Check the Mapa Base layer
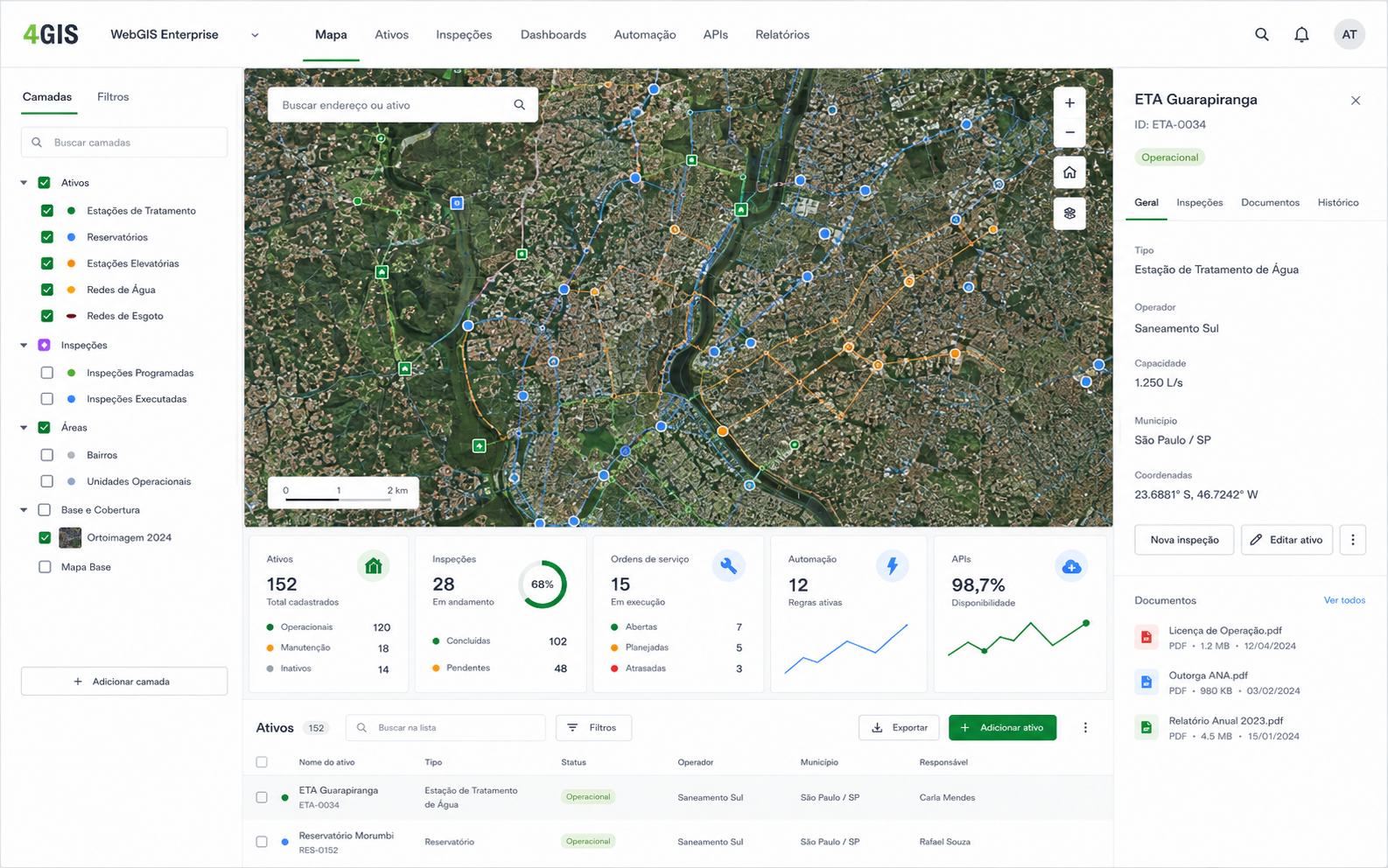The image size is (1388, 868). pos(45,567)
